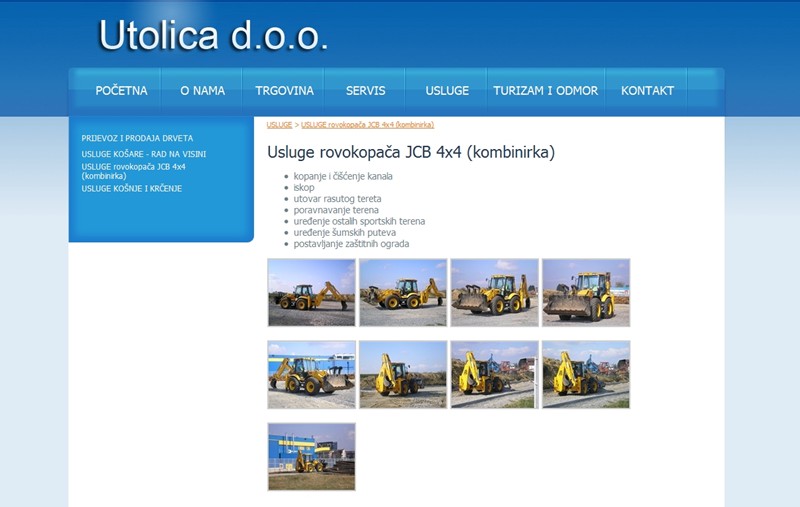Click the heading Usluge rovokopača JCB 4x4 (kombinirka)
Screen dimensions: 800x507
click(411, 152)
